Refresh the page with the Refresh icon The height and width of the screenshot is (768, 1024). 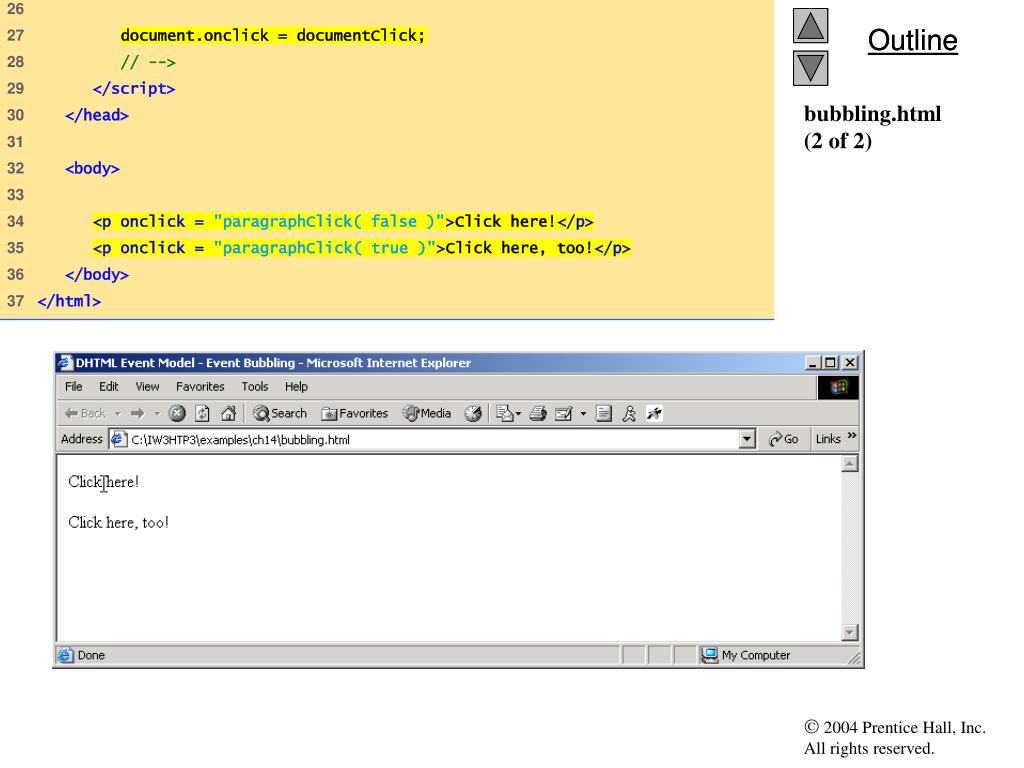202,413
